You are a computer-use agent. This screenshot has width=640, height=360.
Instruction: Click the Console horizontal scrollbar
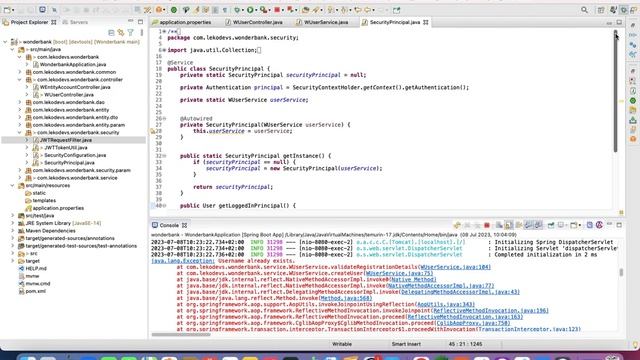(181, 335)
